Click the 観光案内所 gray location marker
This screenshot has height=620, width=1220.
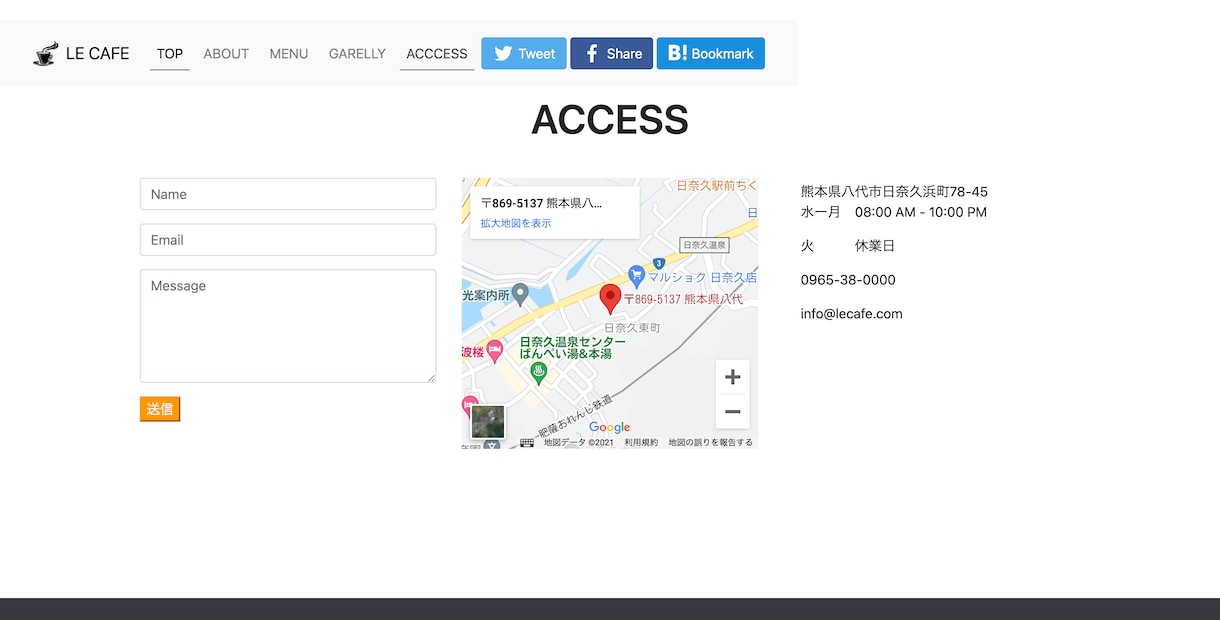pos(520,293)
